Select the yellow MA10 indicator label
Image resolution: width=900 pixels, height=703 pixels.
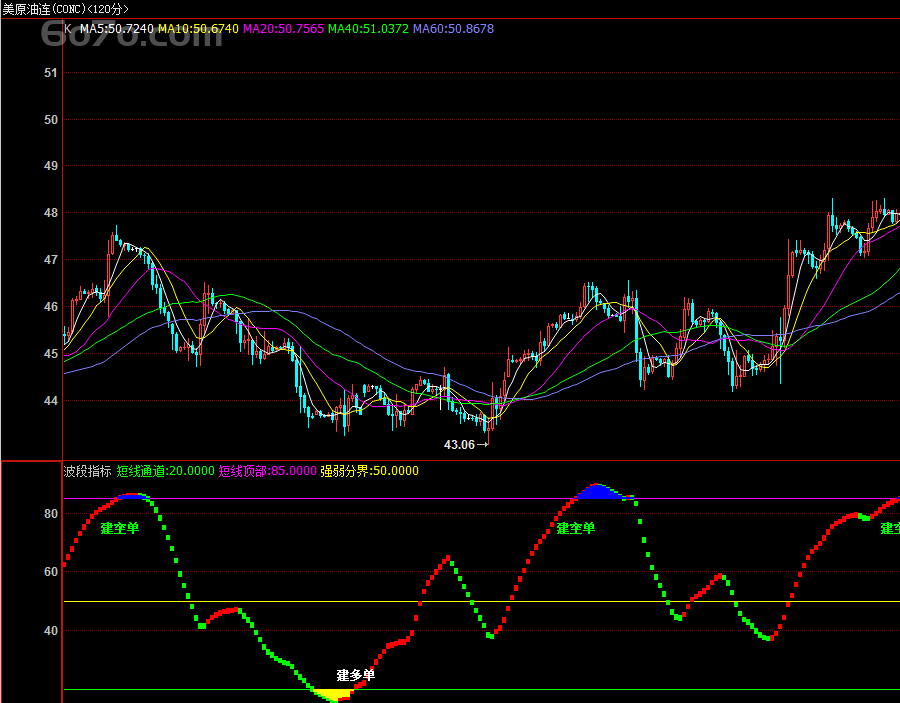[x=198, y=29]
